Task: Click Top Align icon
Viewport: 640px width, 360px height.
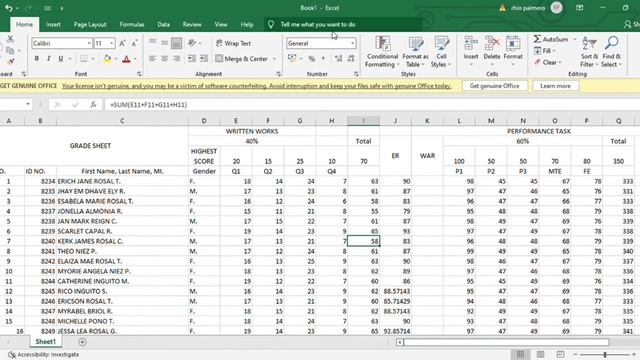Action: [153, 42]
